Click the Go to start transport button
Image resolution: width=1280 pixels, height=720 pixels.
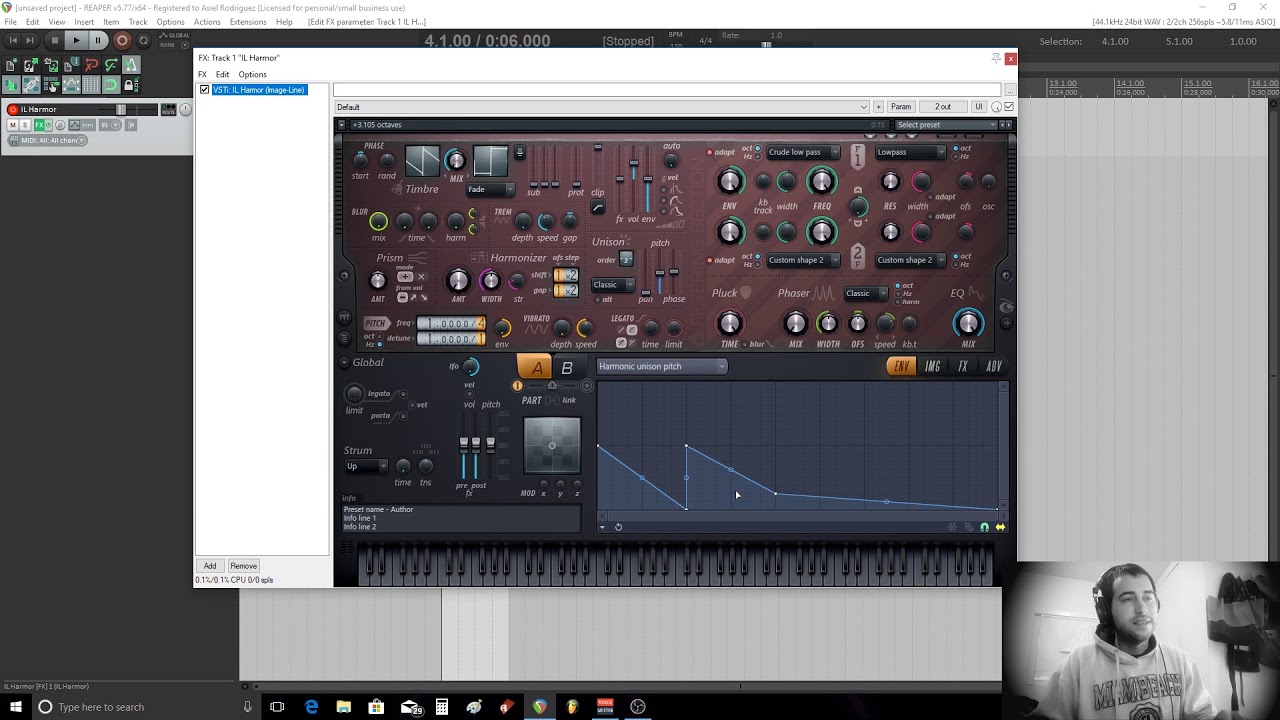pos(13,40)
